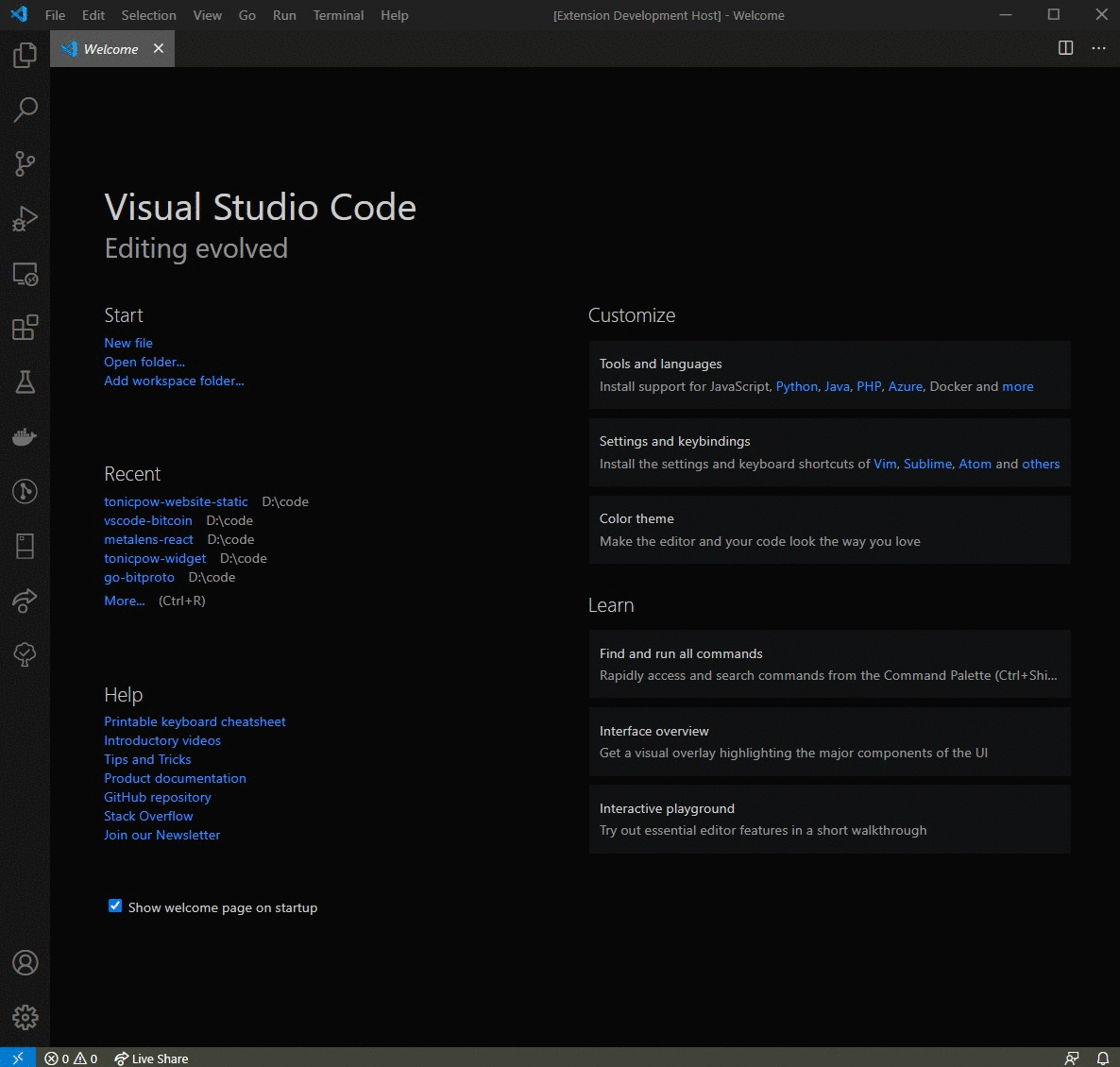The height and width of the screenshot is (1067, 1120).
Task: Close the Welcome tab
Action: pyautogui.click(x=159, y=48)
